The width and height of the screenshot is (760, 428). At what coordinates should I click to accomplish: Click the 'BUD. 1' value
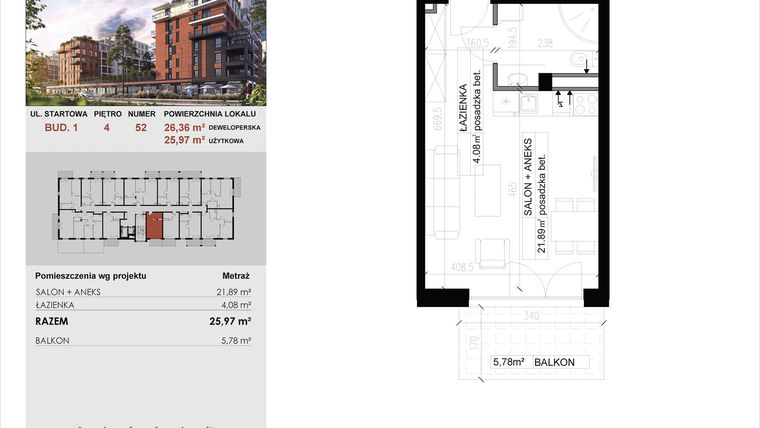coord(61,127)
